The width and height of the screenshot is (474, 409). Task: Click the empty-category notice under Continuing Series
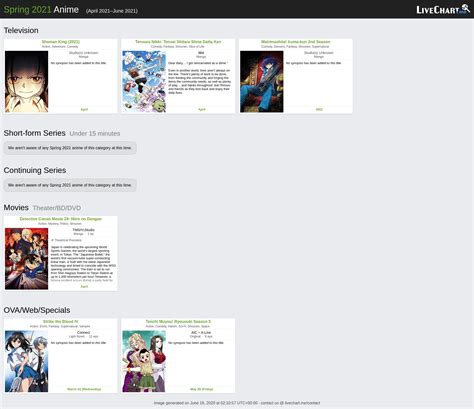(70, 185)
